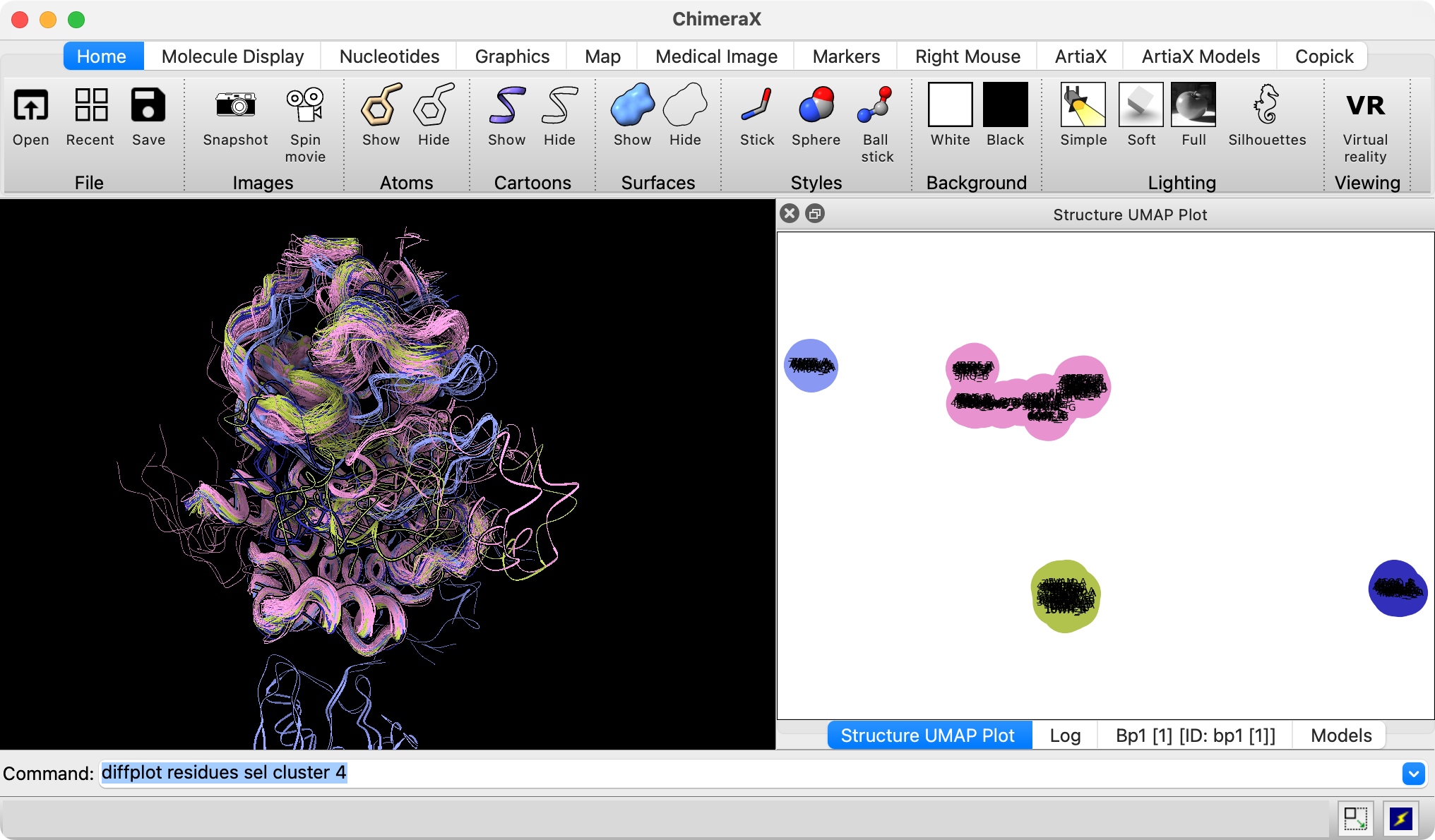Switch to the Log panel tab

tap(1064, 736)
